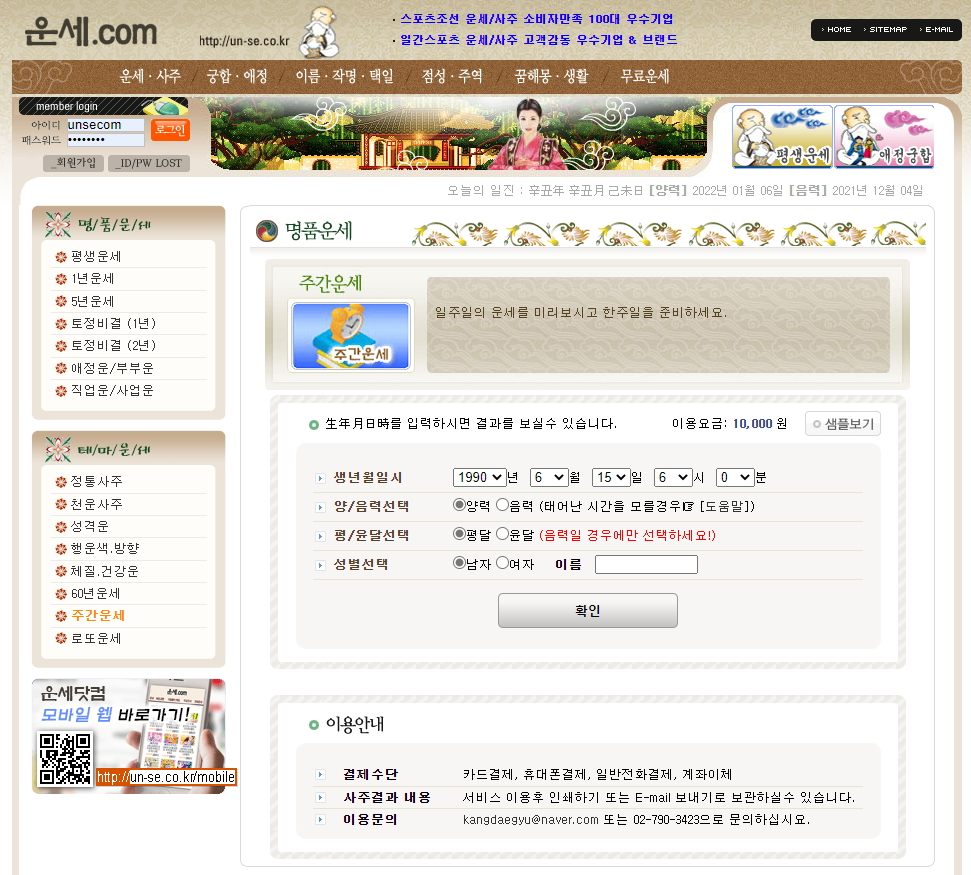Click the QR code mobile web banner
The width and height of the screenshot is (971, 875).
pos(128,736)
